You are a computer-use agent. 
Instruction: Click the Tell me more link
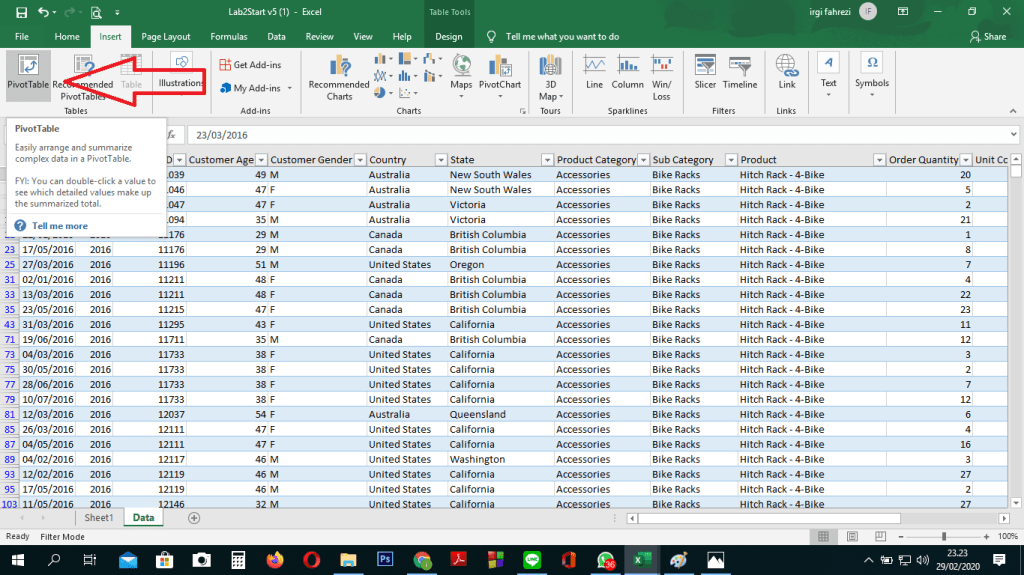click(x=60, y=226)
